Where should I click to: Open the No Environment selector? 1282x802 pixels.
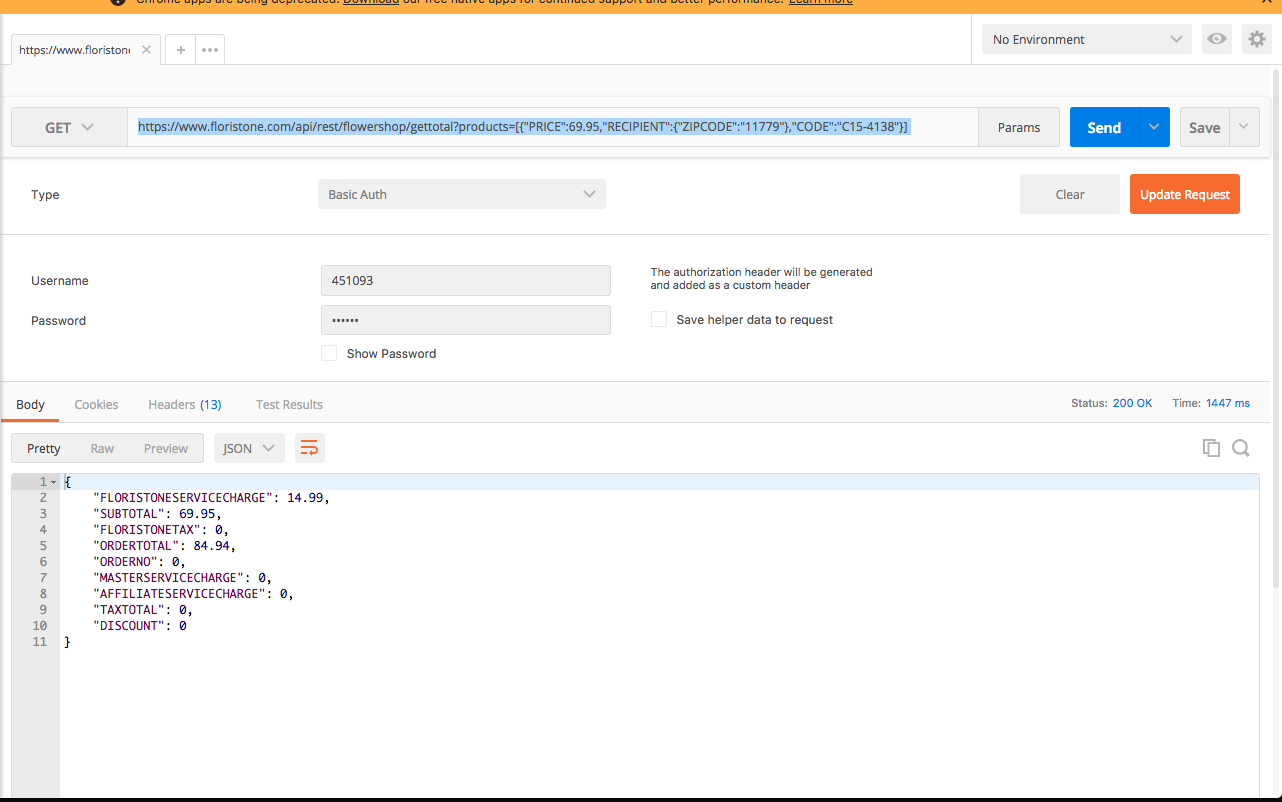(x=1087, y=39)
